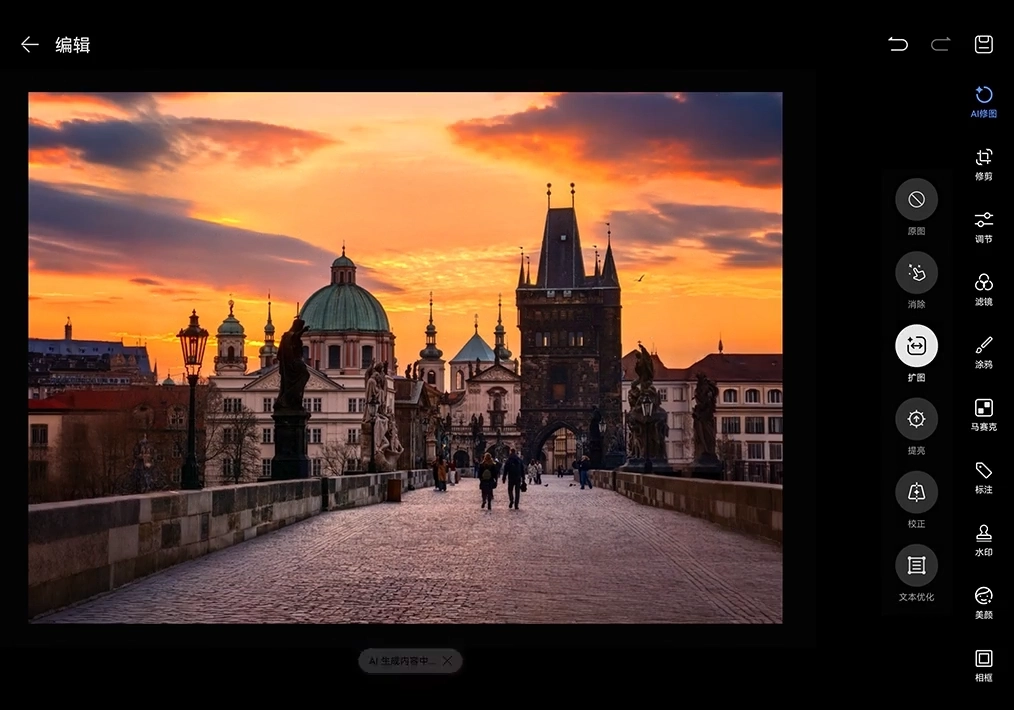This screenshot has height=710, width=1014.
Task: Redo the reverted edit
Action: coord(941,44)
